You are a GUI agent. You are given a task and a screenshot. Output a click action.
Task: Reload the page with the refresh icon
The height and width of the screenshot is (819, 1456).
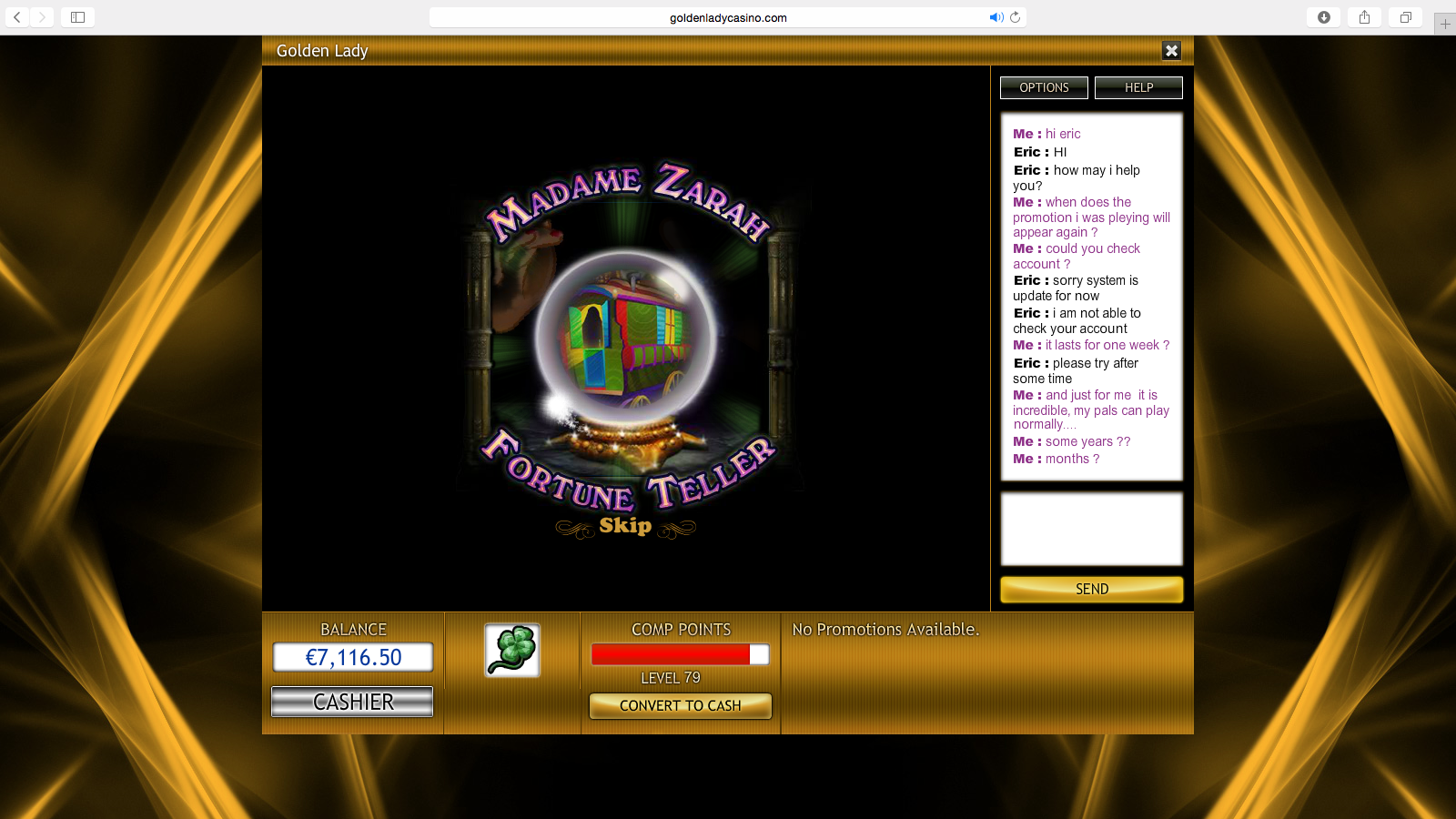[1015, 17]
